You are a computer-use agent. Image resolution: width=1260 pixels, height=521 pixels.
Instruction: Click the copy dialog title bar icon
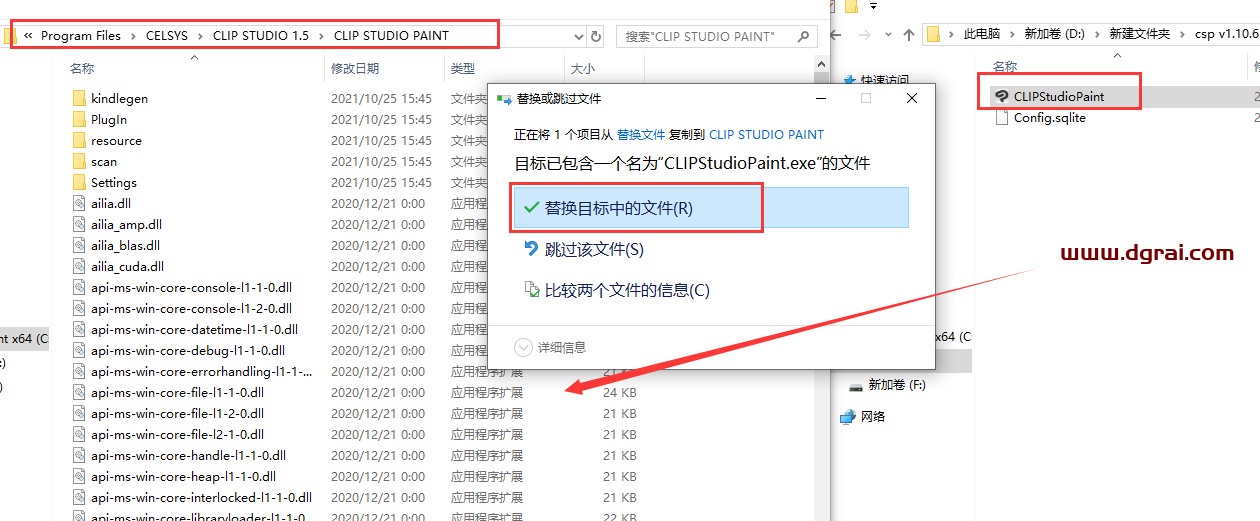pos(505,99)
